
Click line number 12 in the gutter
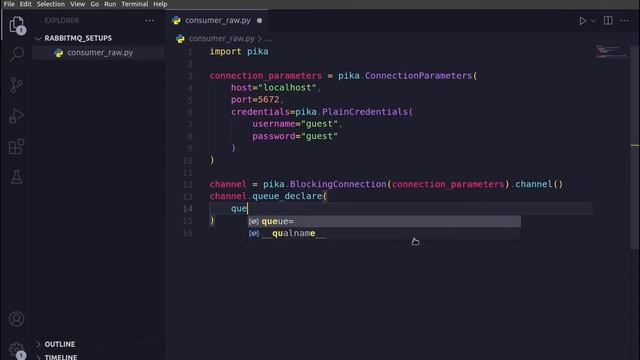tap(187, 184)
